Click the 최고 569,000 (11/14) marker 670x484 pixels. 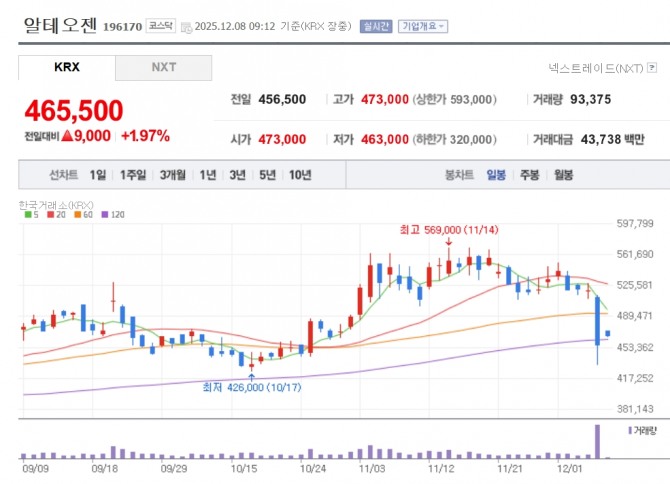click(449, 230)
